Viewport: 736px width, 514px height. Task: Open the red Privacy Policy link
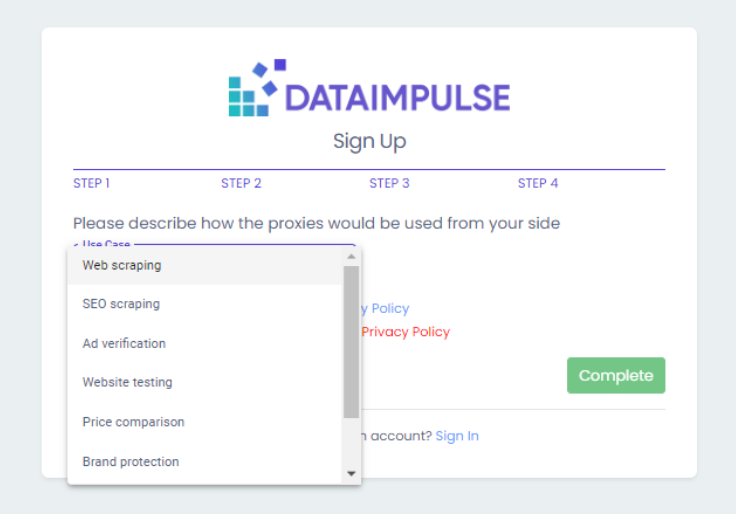[406, 332]
